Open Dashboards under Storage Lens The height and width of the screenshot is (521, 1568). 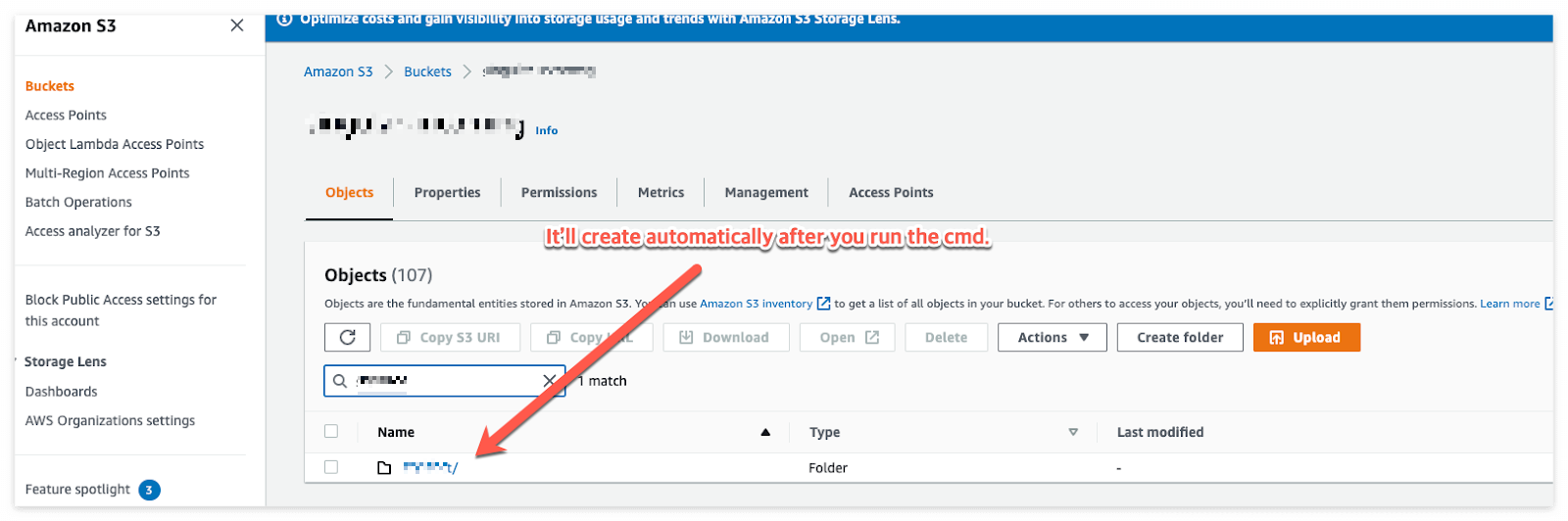click(x=61, y=392)
